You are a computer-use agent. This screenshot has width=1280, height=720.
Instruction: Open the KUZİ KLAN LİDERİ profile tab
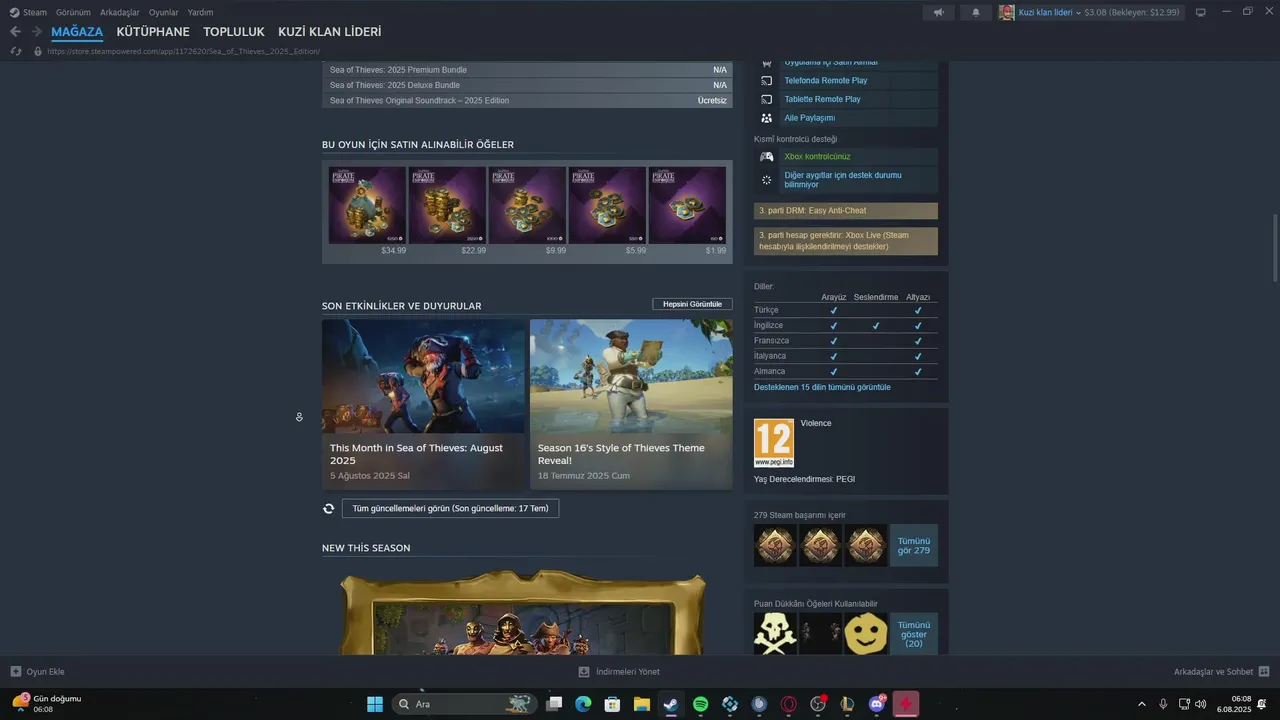[x=329, y=32]
